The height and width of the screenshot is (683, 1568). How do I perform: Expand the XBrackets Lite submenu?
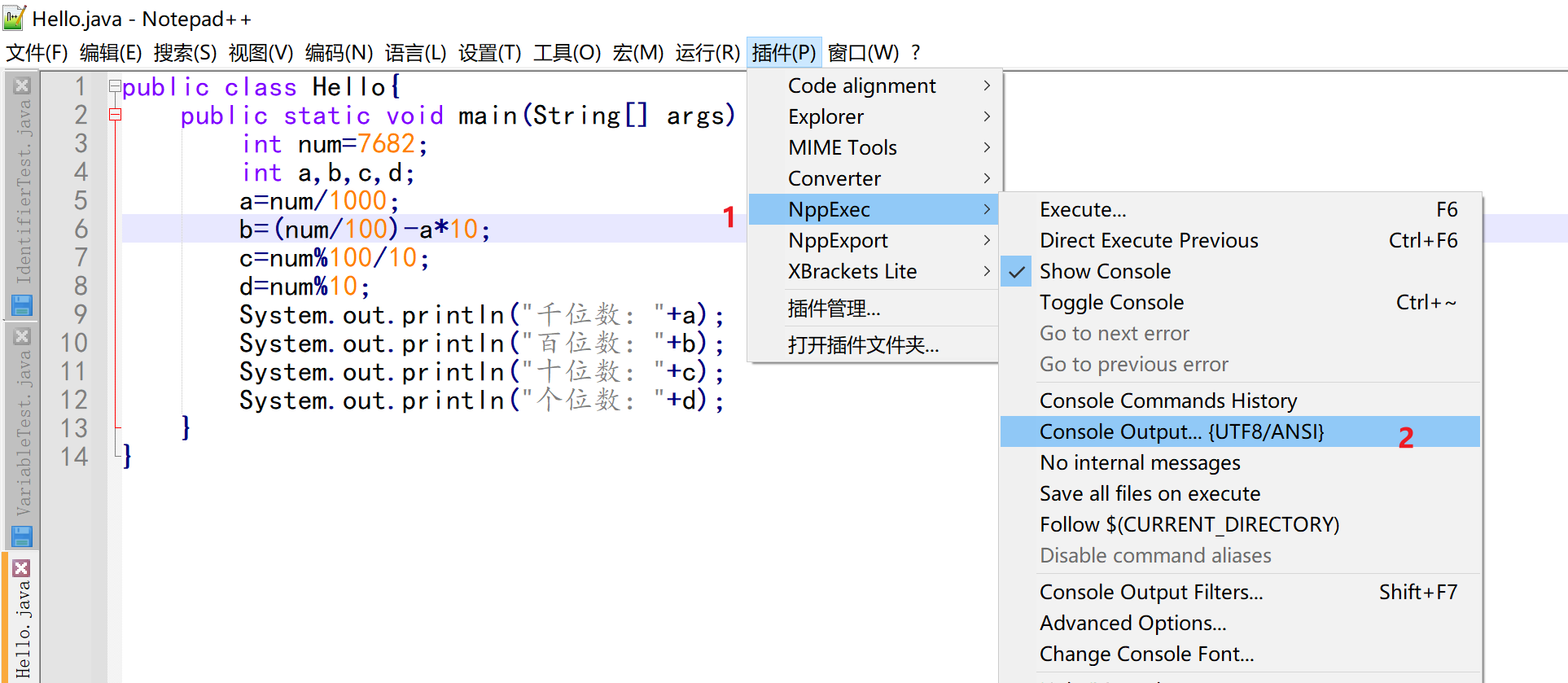(874, 271)
